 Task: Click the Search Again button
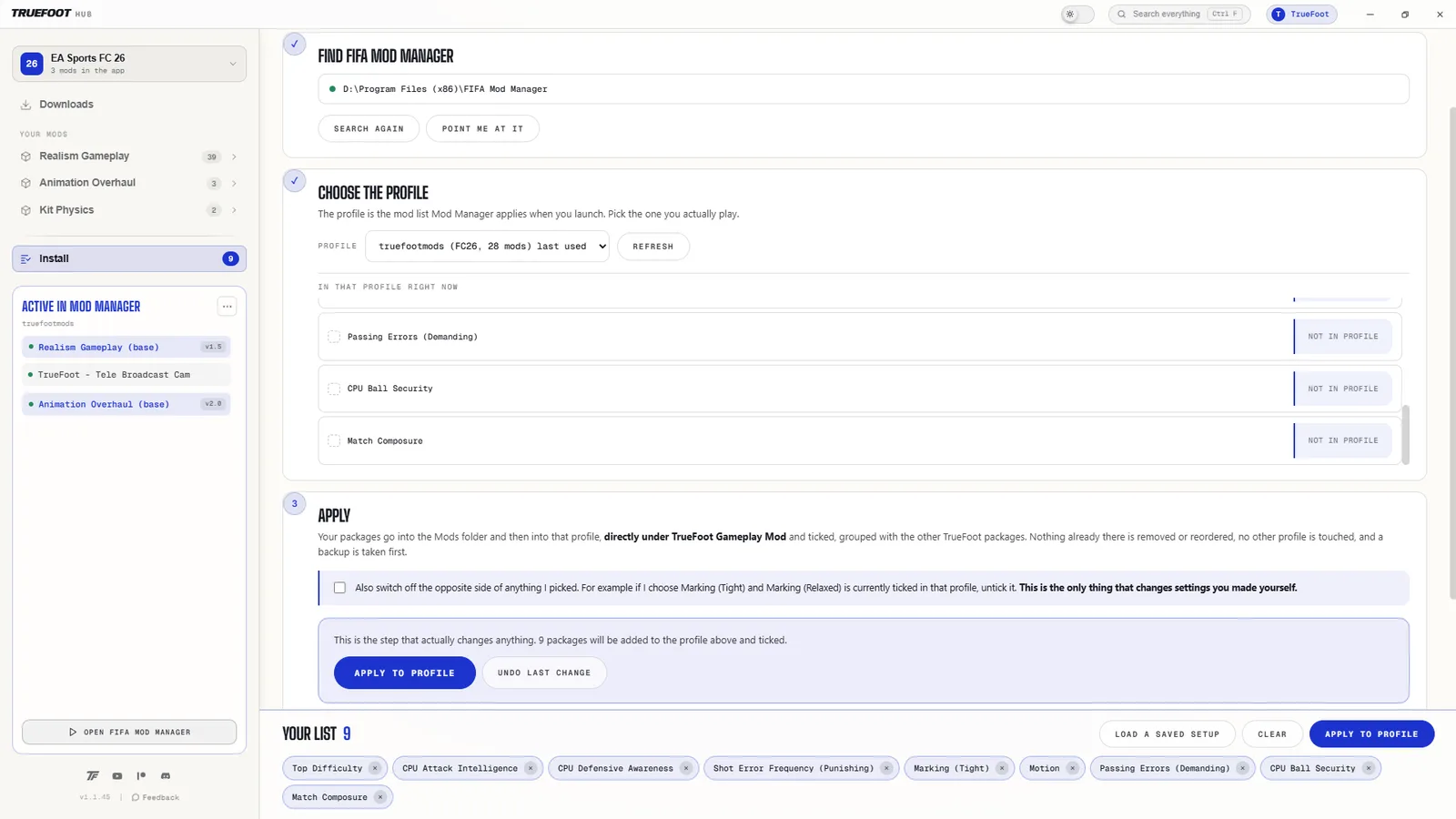click(x=369, y=129)
